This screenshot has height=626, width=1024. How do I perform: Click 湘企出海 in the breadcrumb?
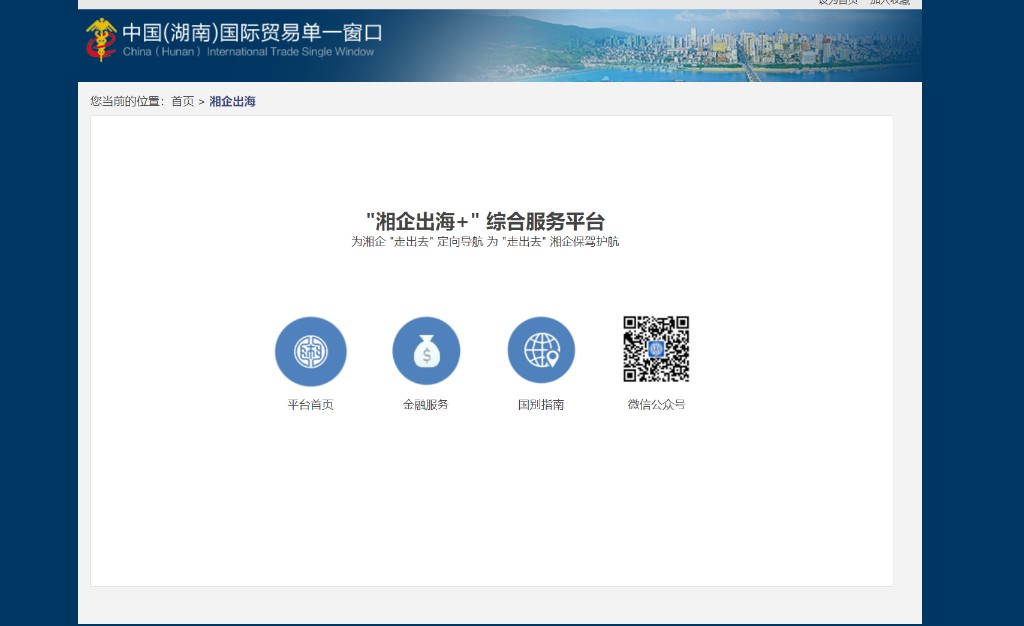coord(232,102)
